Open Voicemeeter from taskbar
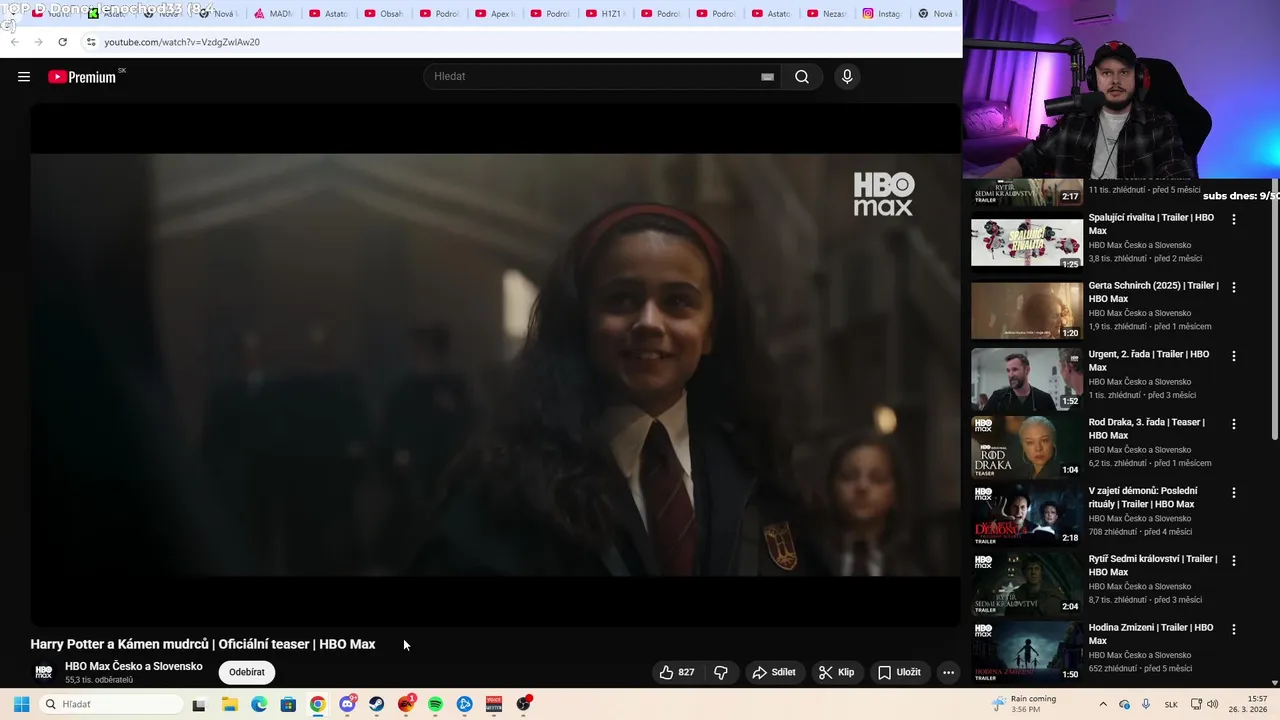1280x720 pixels. [x=494, y=704]
